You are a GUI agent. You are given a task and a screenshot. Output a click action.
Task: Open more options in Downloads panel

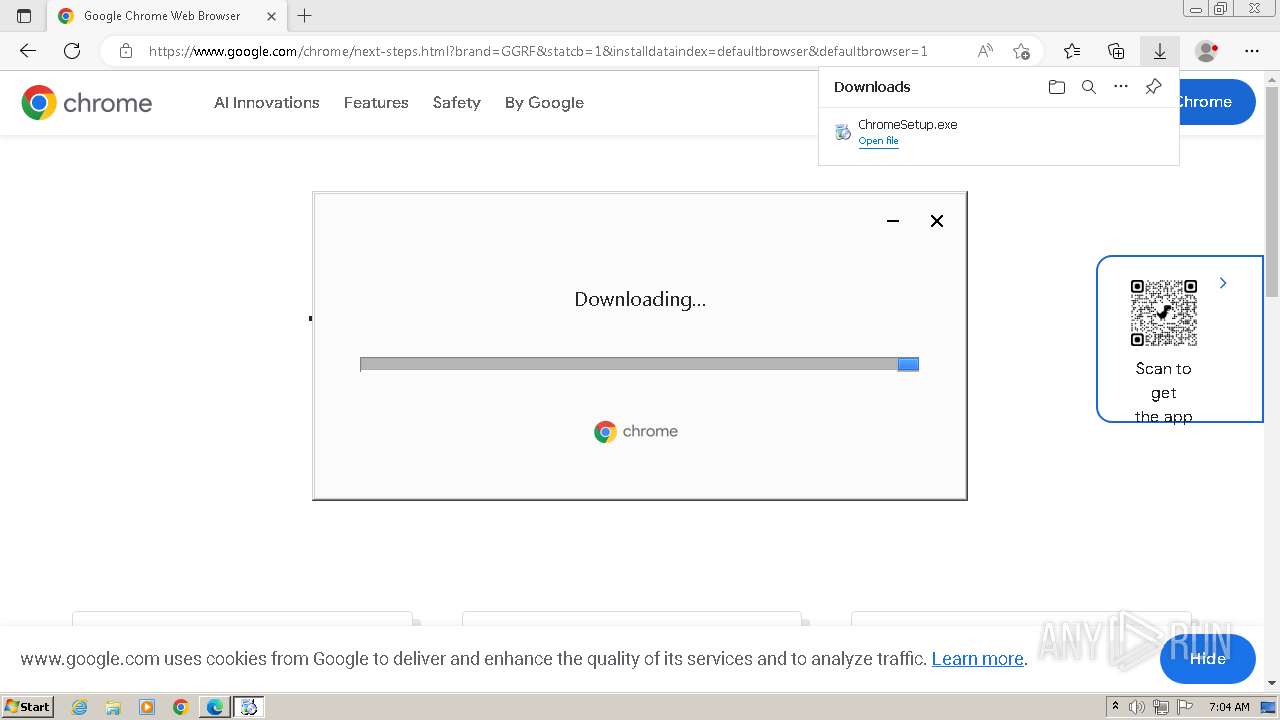point(1121,87)
